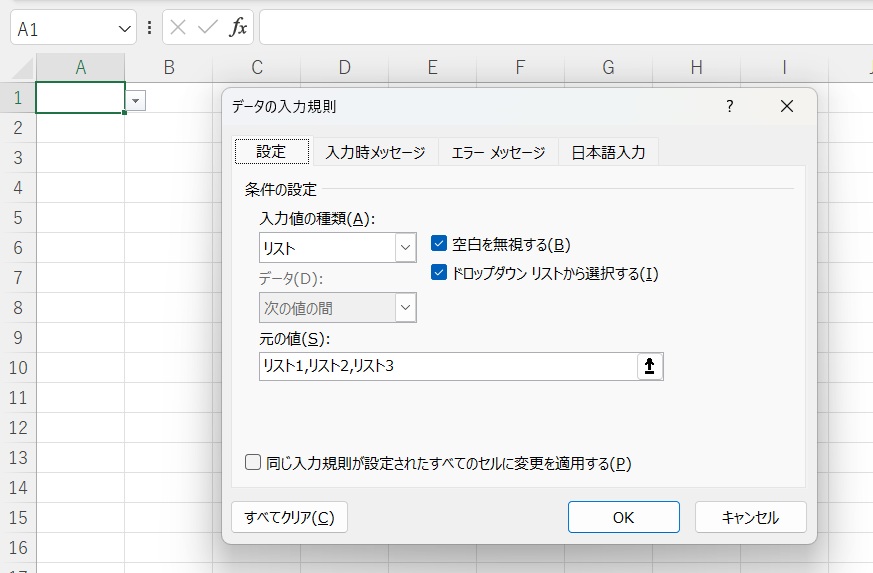Uncheck ドロップダウン リストから選択する
The image size is (873, 573).
point(438,273)
